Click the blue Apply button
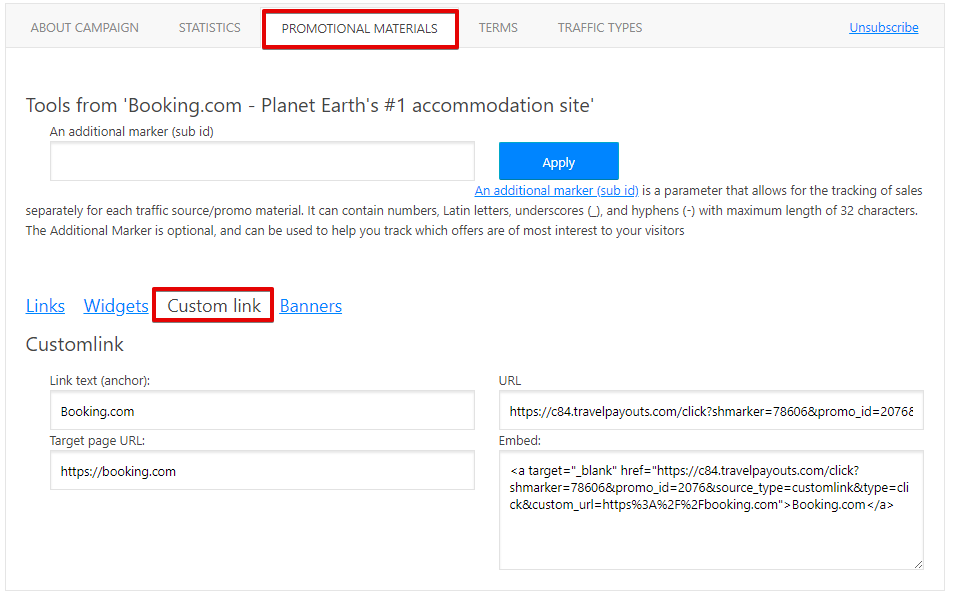Screen dimensions: 953x594 tap(559, 161)
